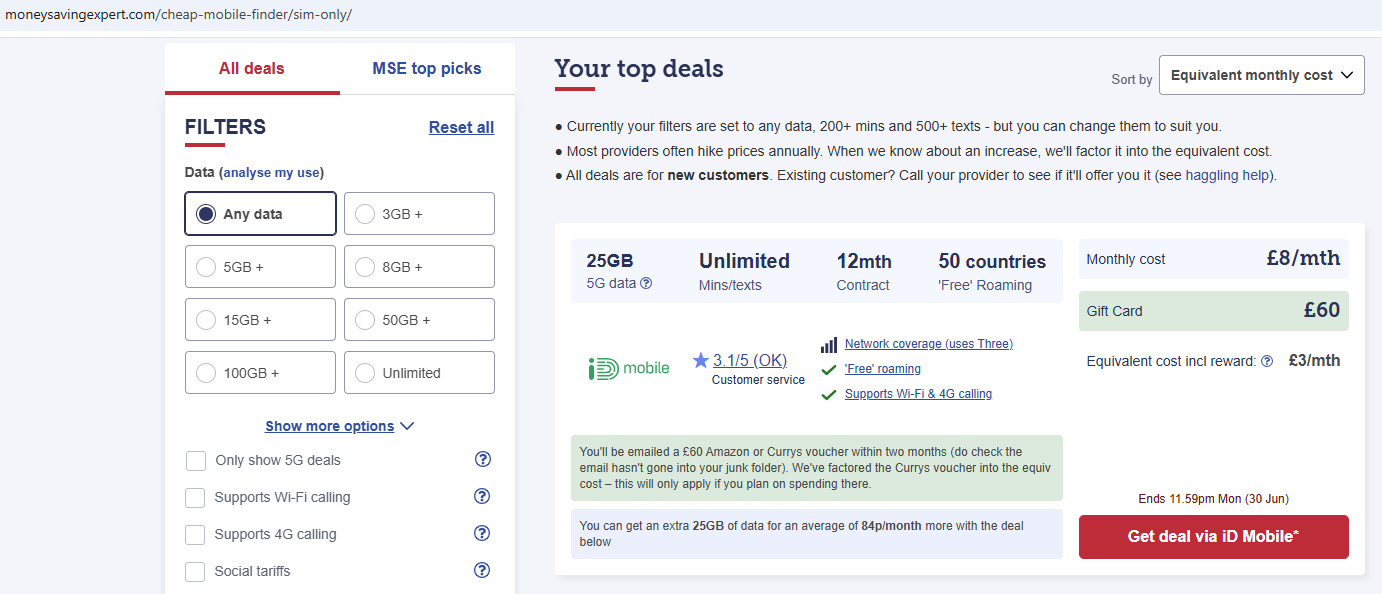Click help icon next to Supports 4G calling
The image size is (1382, 594).
pos(483,533)
